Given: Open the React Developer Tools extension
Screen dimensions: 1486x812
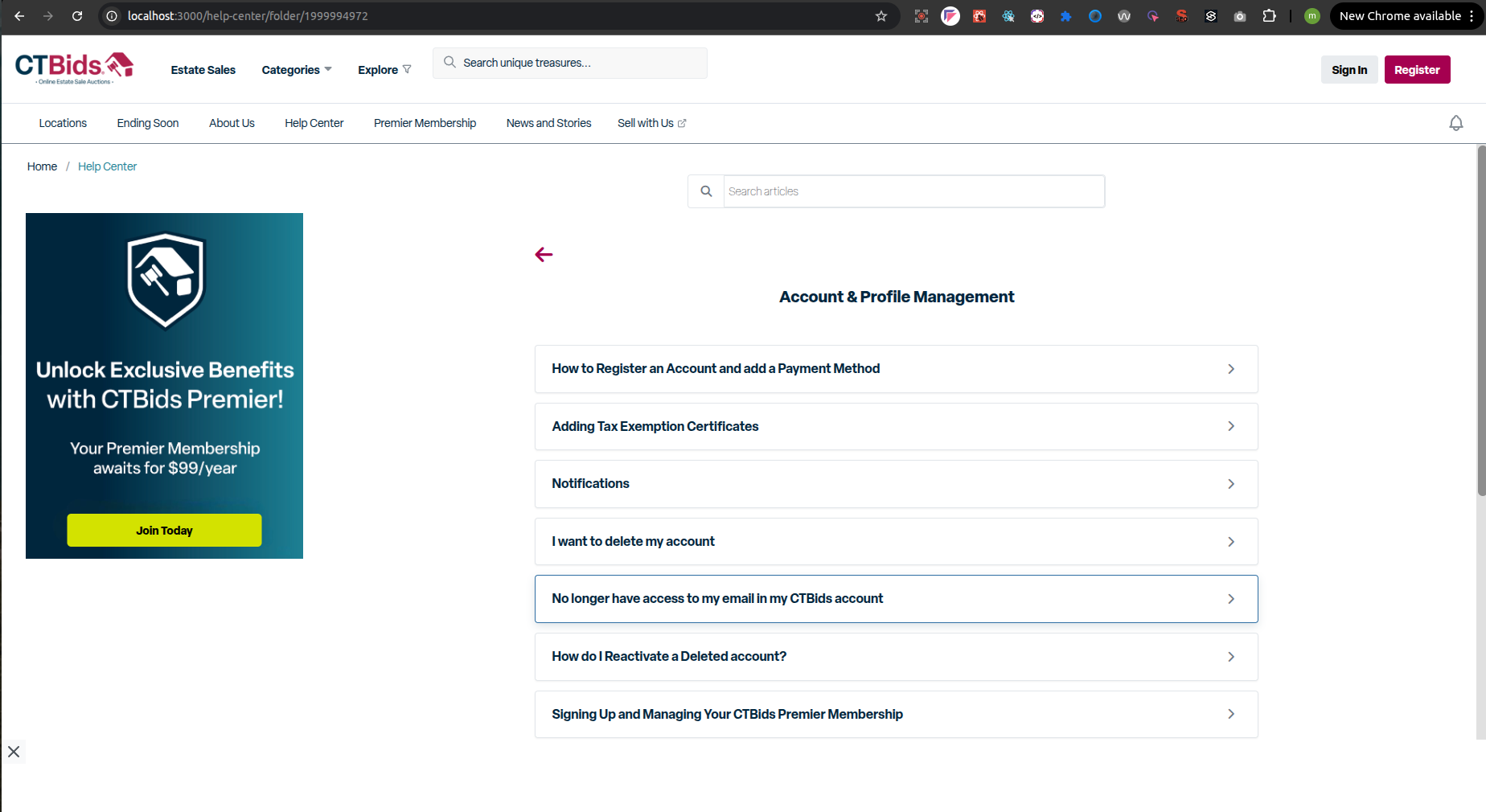Looking at the screenshot, I should (x=1008, y=16).
